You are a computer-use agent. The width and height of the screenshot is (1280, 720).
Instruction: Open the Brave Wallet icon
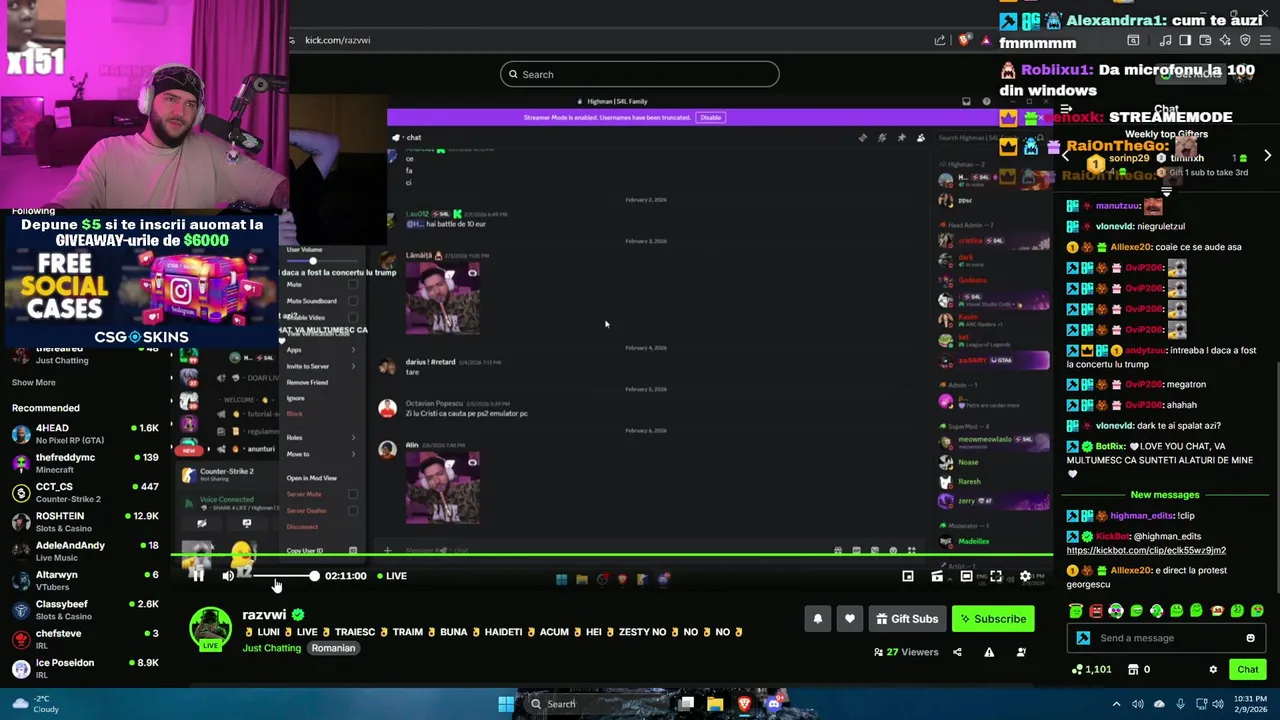[x=1205, y=40]
